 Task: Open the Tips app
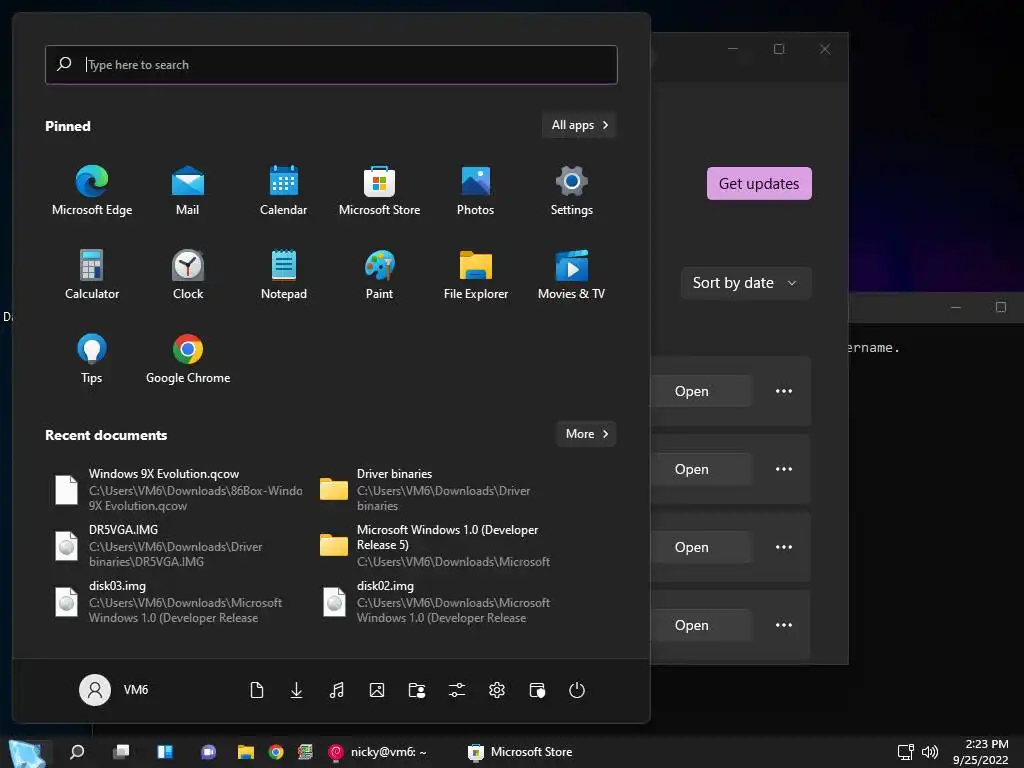click(91, 359)
